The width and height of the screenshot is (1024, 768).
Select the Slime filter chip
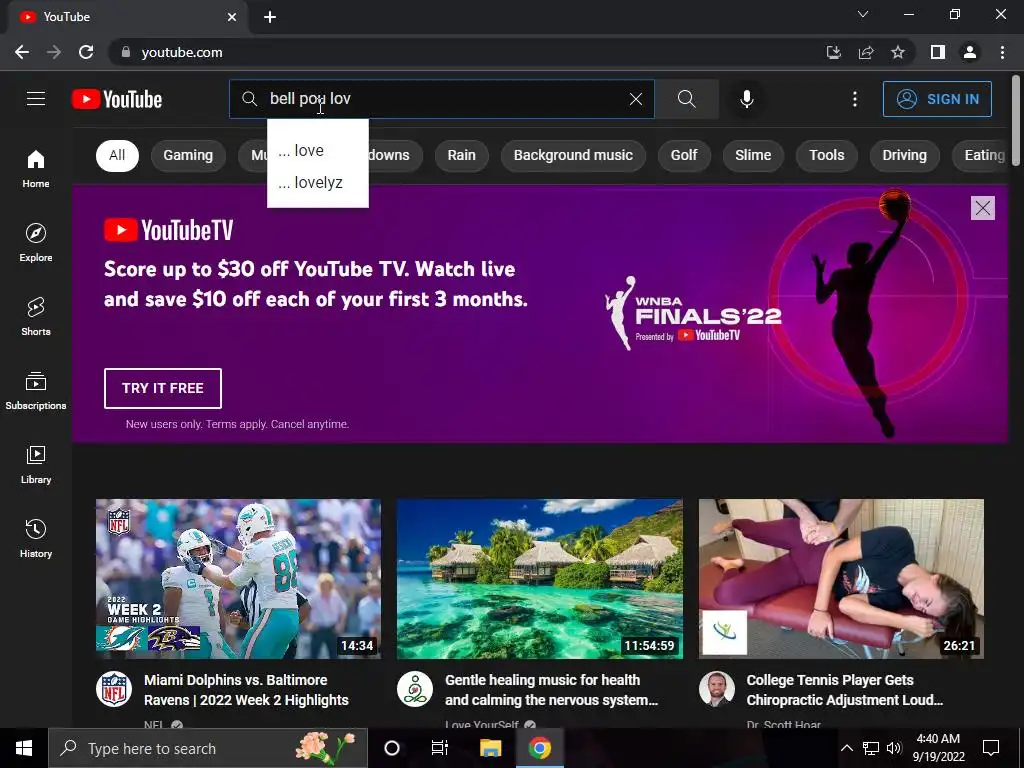click(753, 155)
